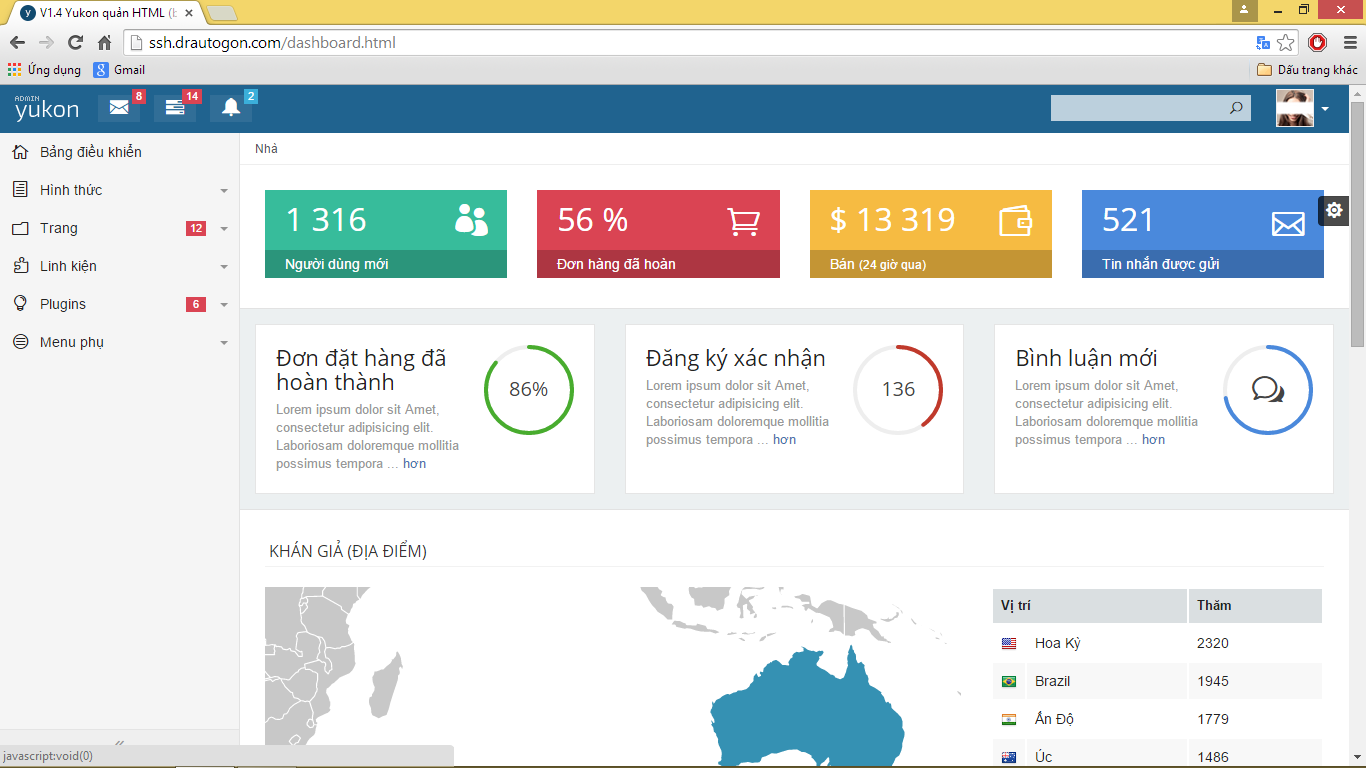Click the wallet icon on yellow card
This screenshot has width=1366, height=768.
coord(1015,221)
